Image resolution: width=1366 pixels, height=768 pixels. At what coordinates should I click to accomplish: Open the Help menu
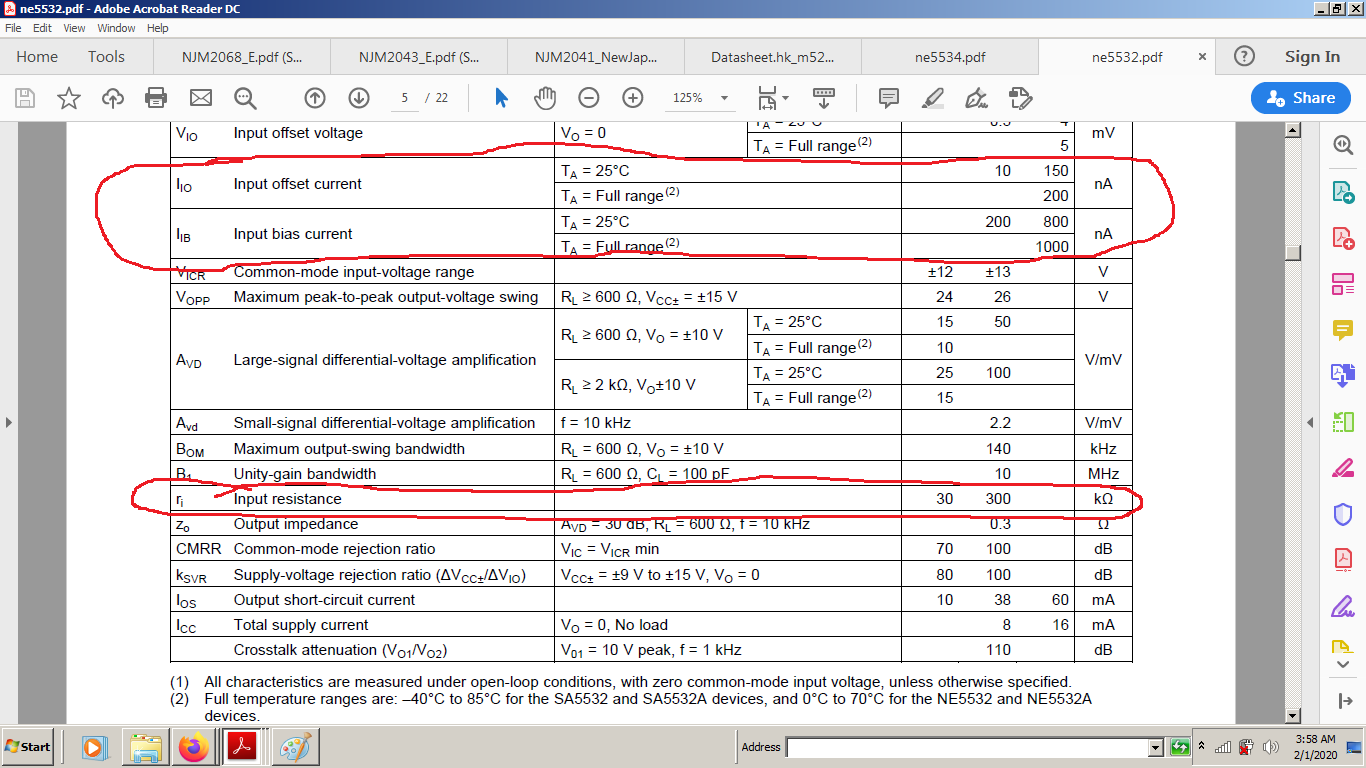click(x=158, y=28)
